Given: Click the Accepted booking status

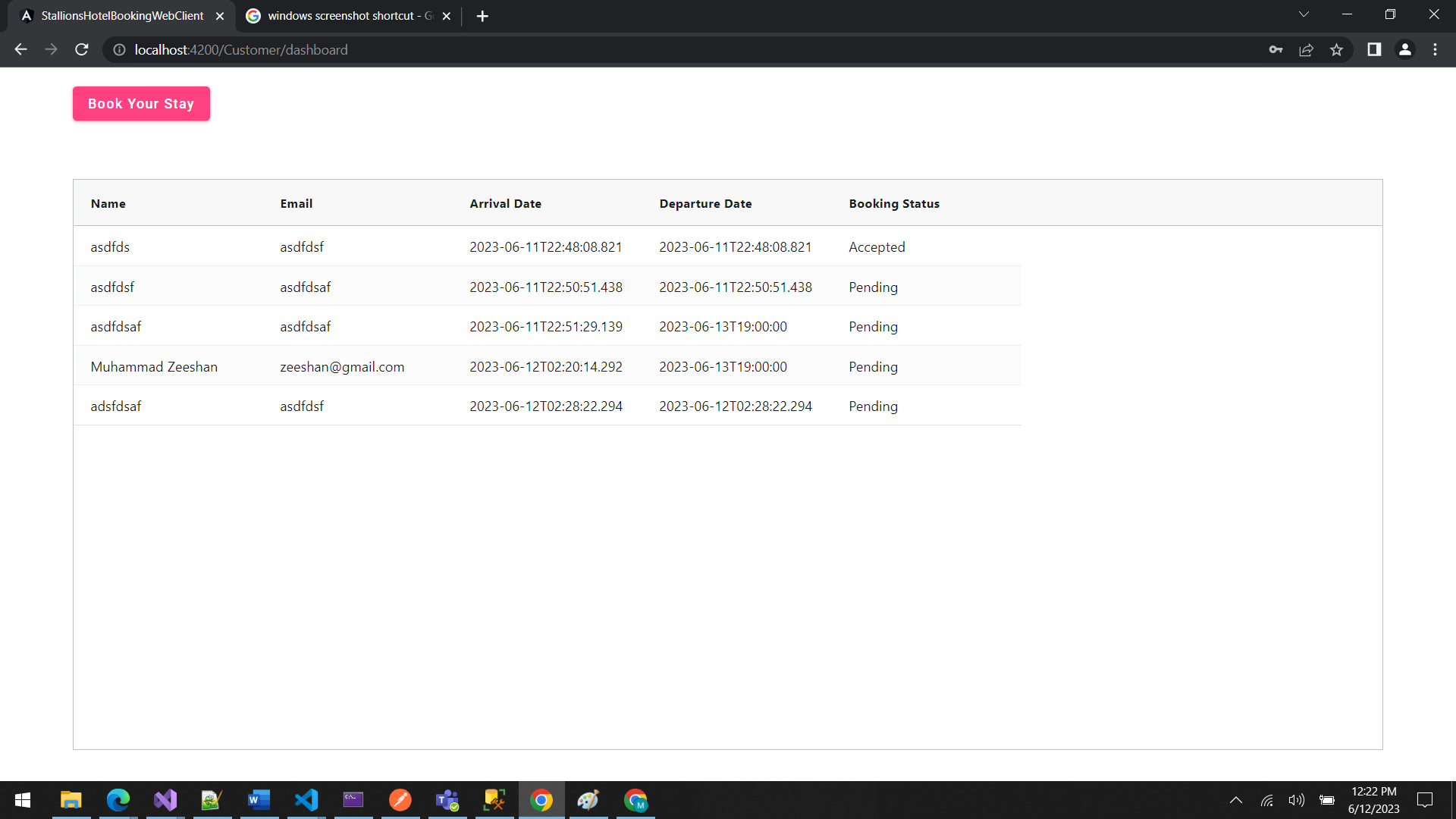Looking at the screenshot, I should [877, 247].
